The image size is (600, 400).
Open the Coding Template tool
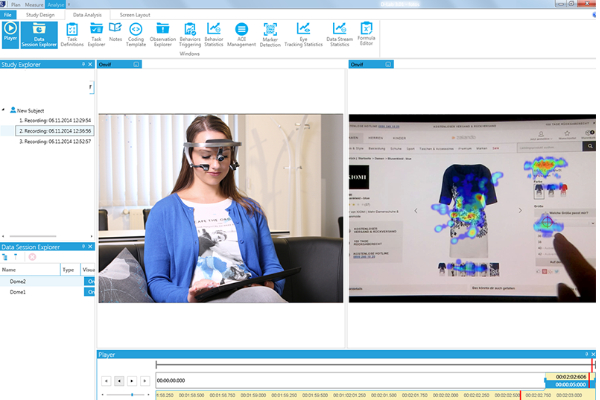136,35
